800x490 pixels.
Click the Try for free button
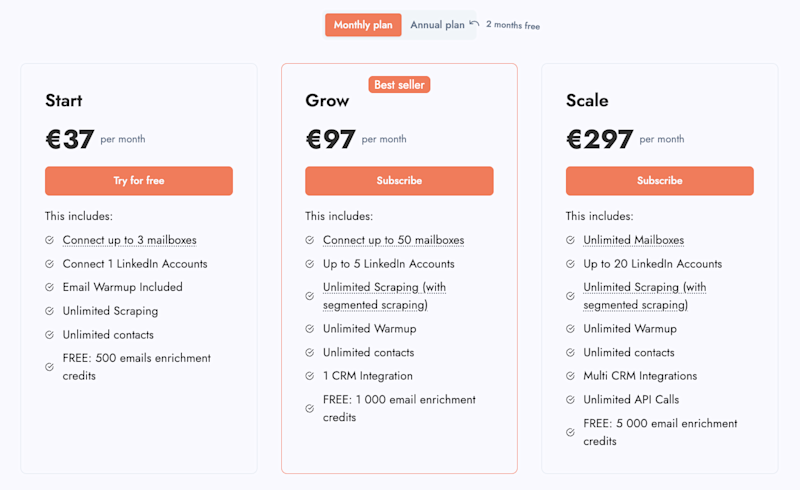pyautogui.click(x=139, y=181)
